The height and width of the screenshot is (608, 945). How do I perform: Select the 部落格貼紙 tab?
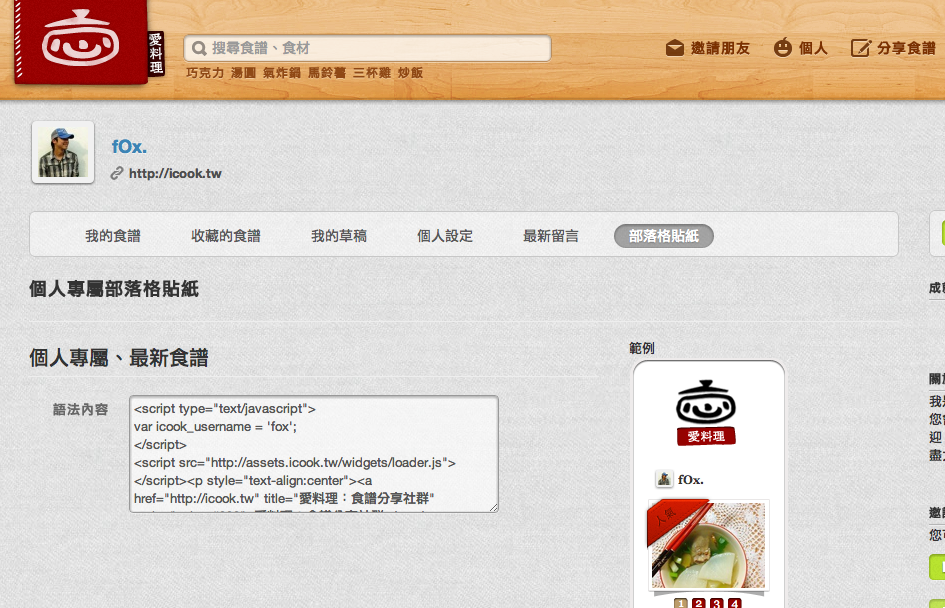[x=664, y=236]
